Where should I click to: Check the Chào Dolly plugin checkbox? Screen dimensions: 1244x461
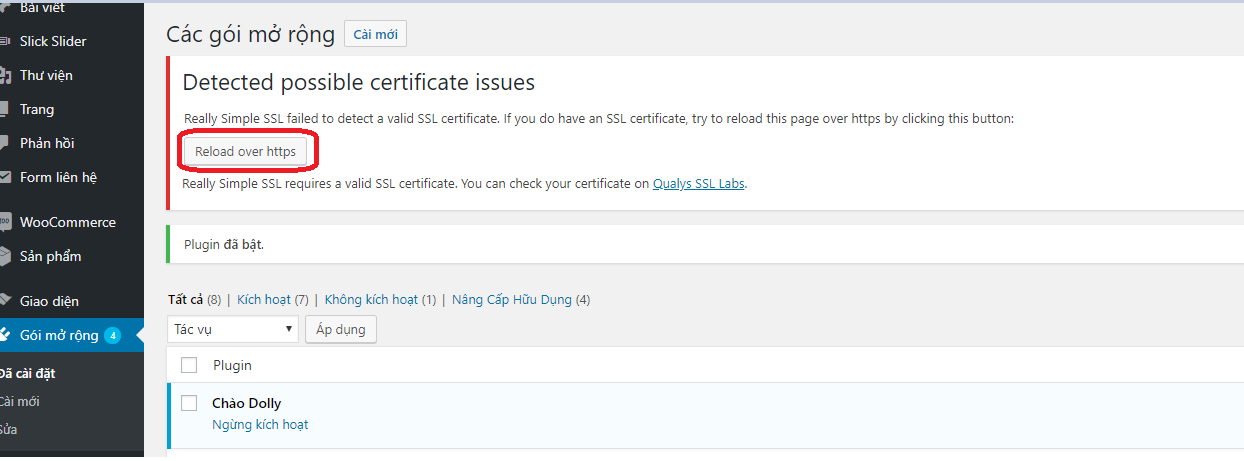[x=189, y=403]
